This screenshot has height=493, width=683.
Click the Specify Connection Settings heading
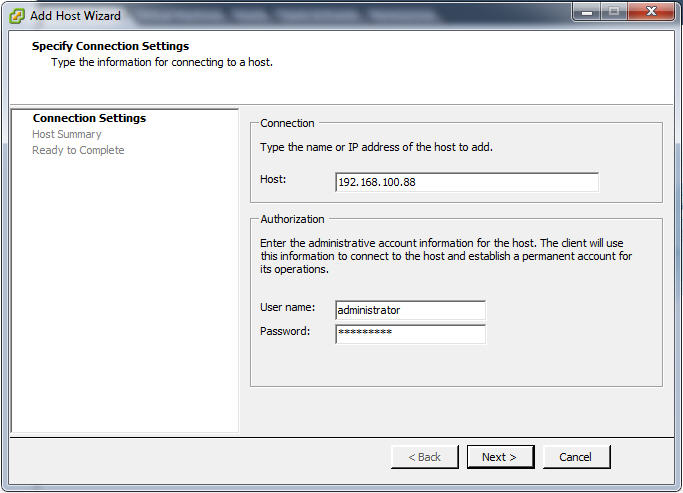pos(110,46)
